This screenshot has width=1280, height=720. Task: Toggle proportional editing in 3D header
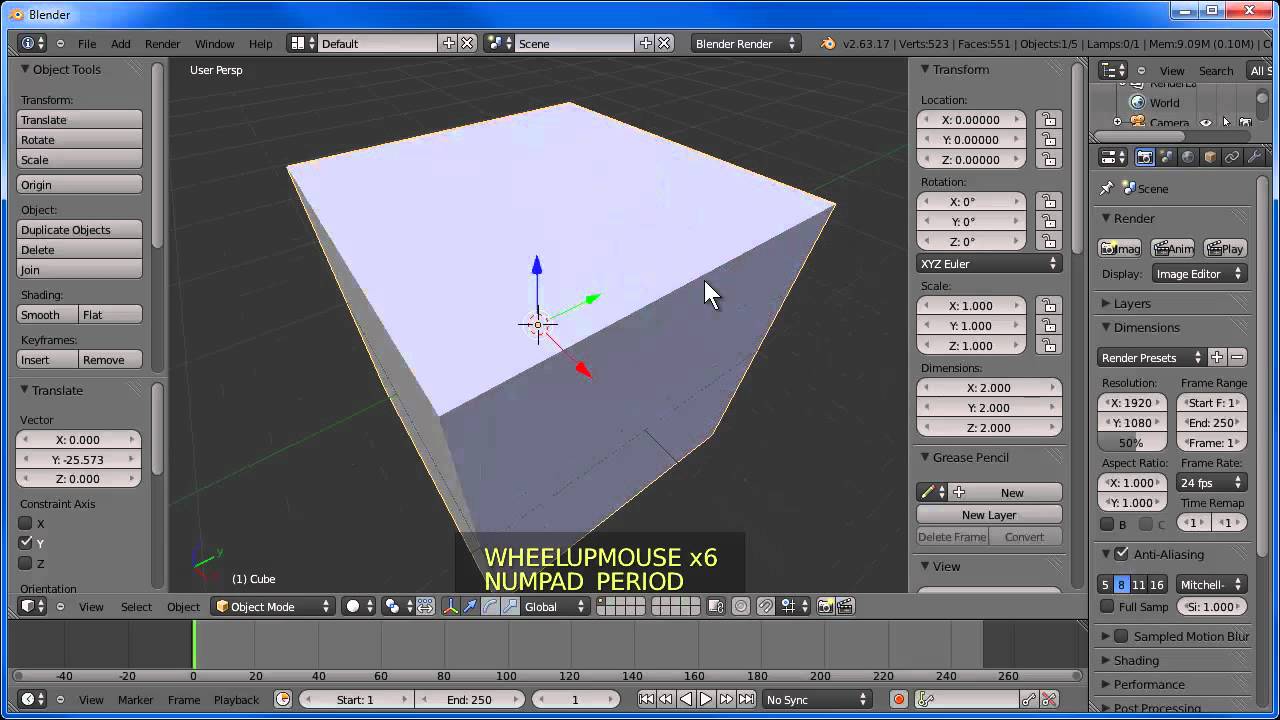[741, 606]
